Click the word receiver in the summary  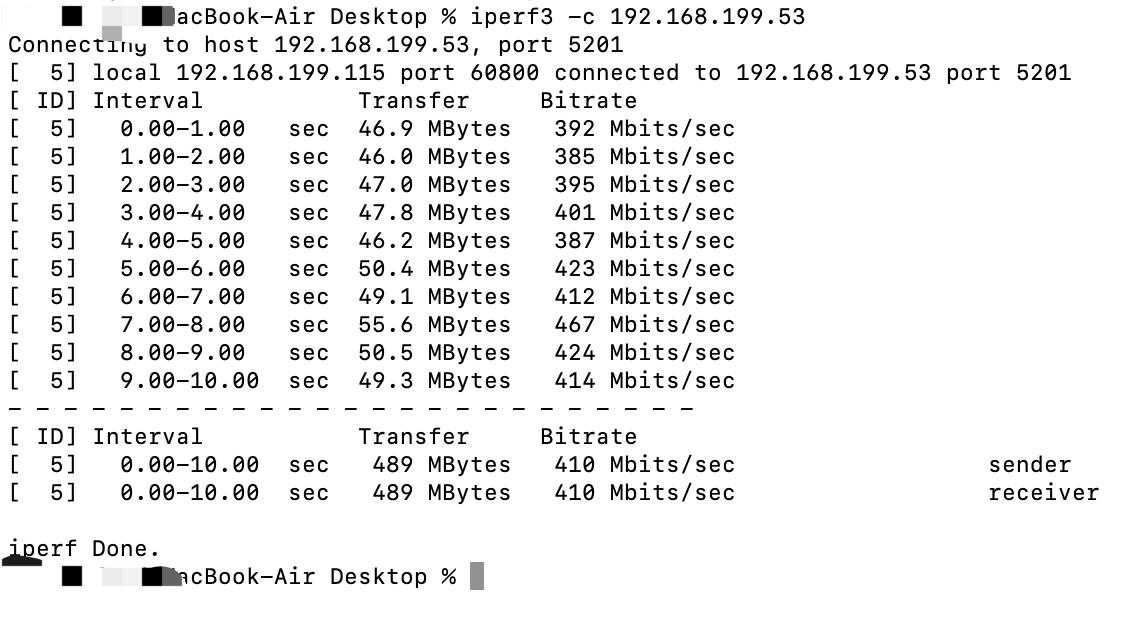pos(1043,493)
